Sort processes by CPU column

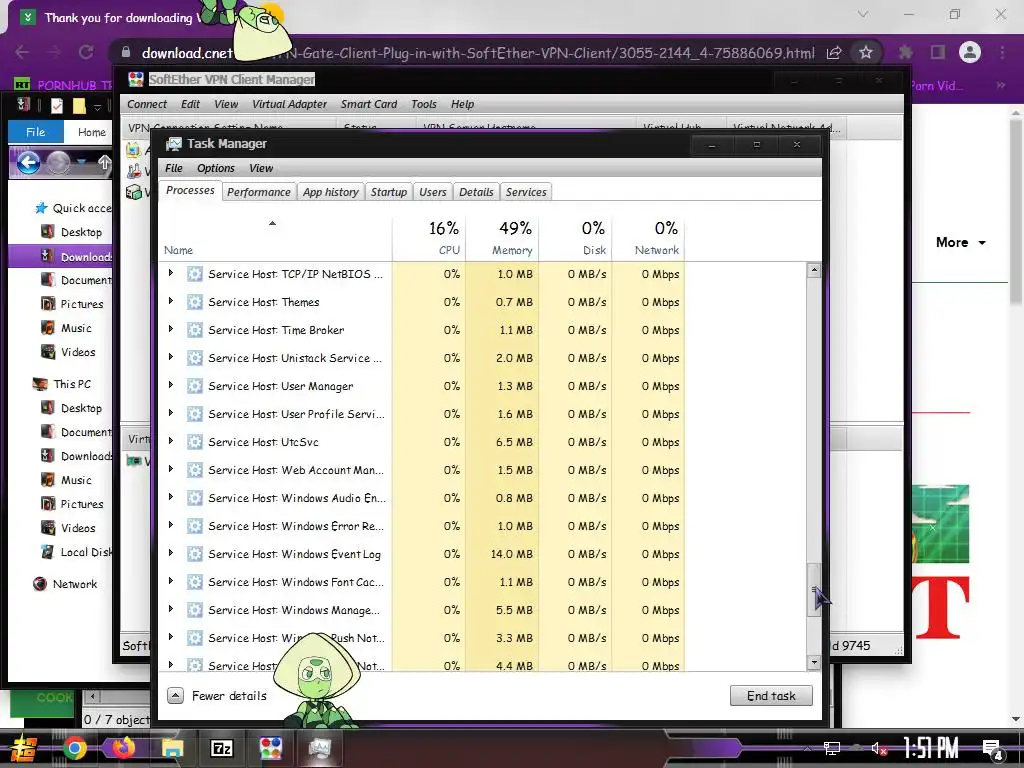429,238
